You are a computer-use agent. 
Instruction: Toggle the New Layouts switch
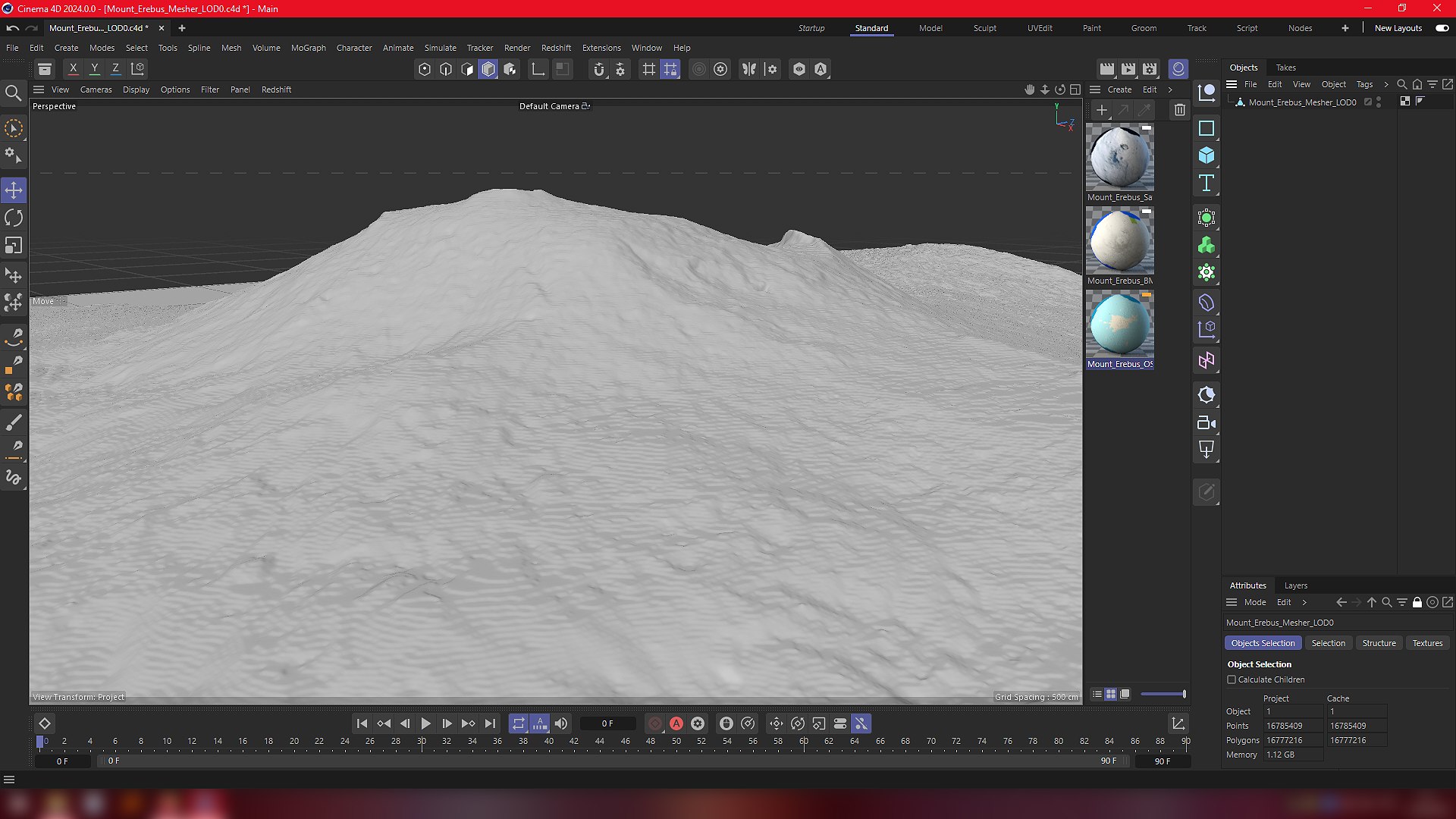pos(1442,28)
